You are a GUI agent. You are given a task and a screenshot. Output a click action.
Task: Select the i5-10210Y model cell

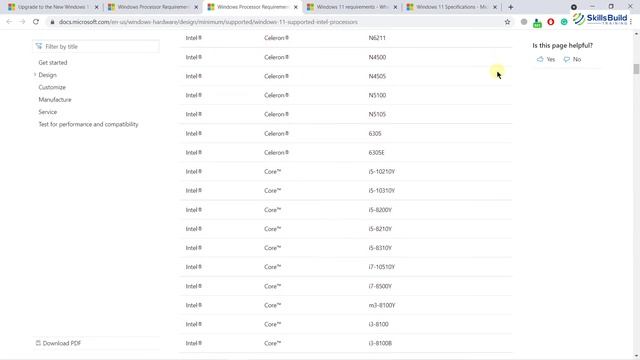click(382, 171)
